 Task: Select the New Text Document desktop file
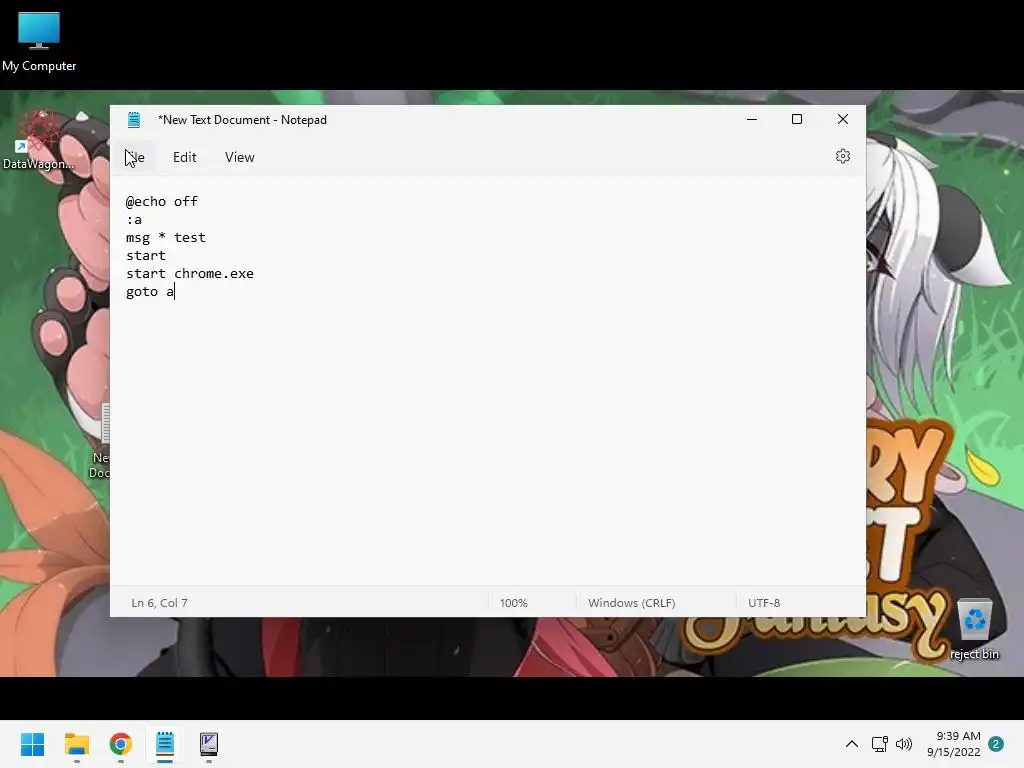99,441
